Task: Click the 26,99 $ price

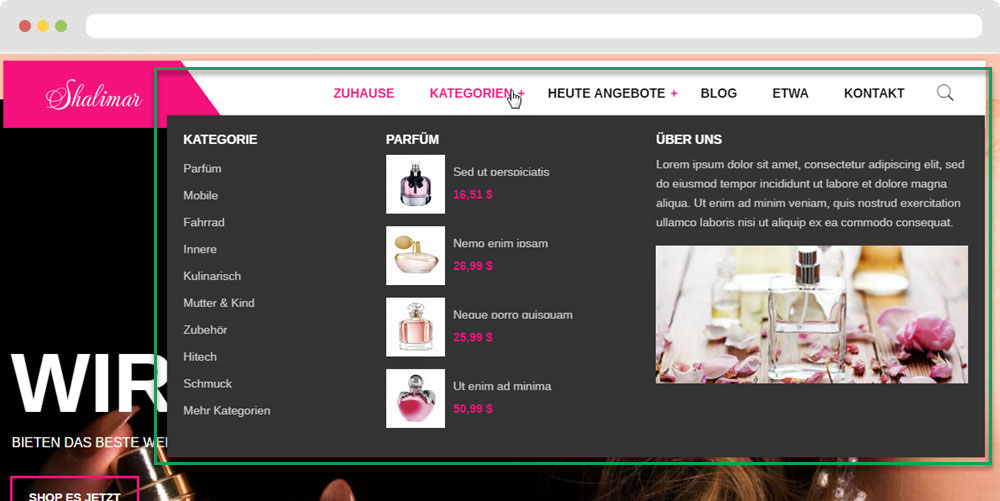Action: [x=473, y=266]
